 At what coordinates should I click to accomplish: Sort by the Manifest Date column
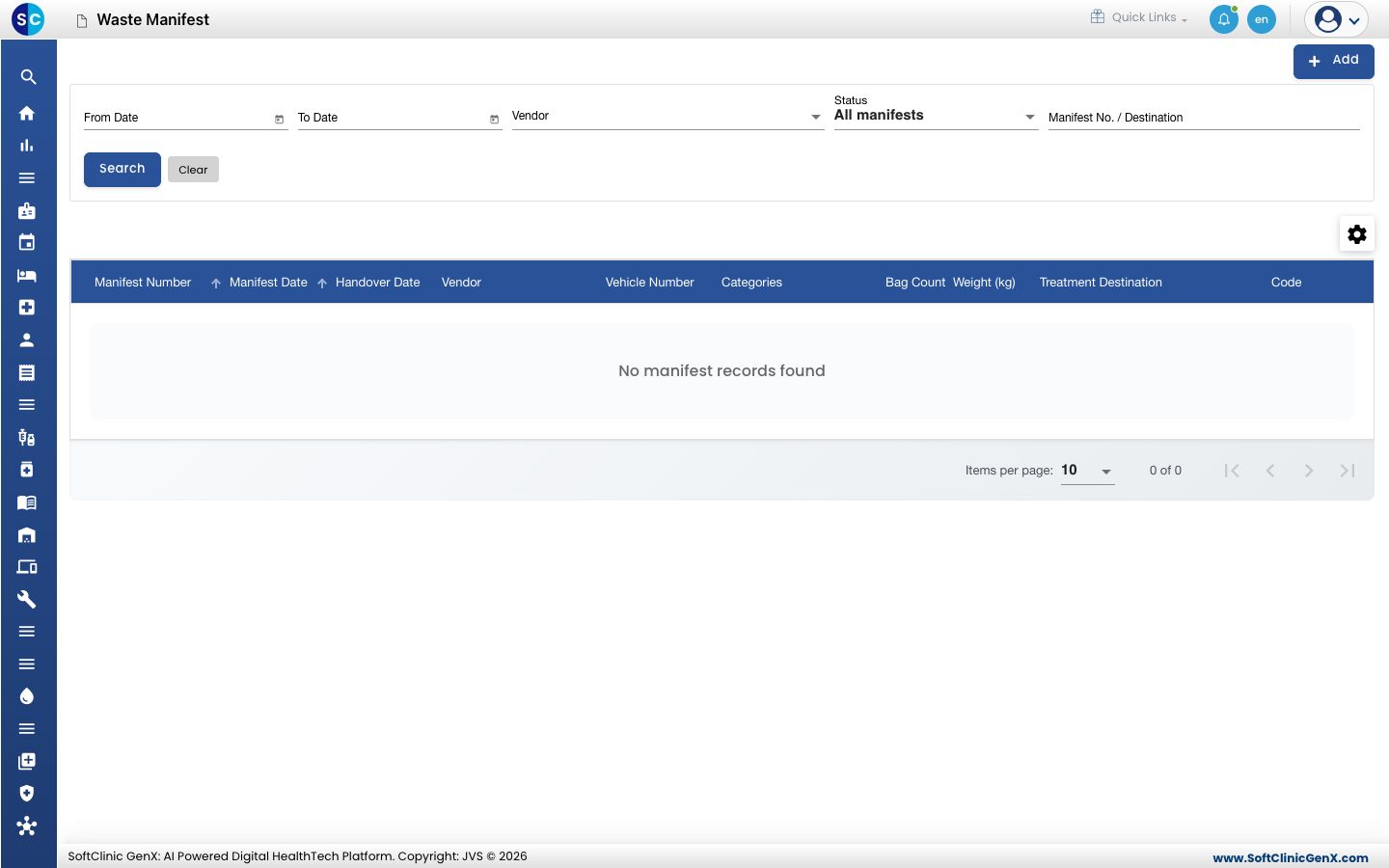click(268, 283)
